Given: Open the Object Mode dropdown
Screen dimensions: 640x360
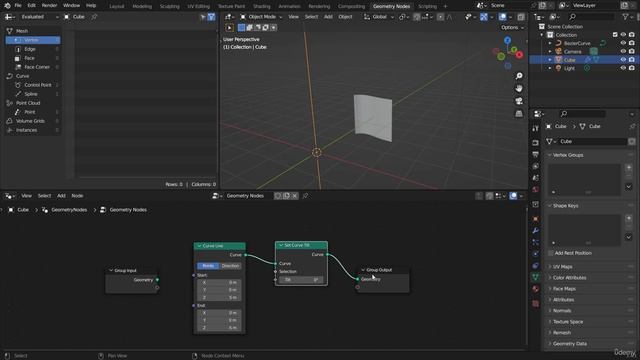Looking at the screenshot, I should point(261,17).
